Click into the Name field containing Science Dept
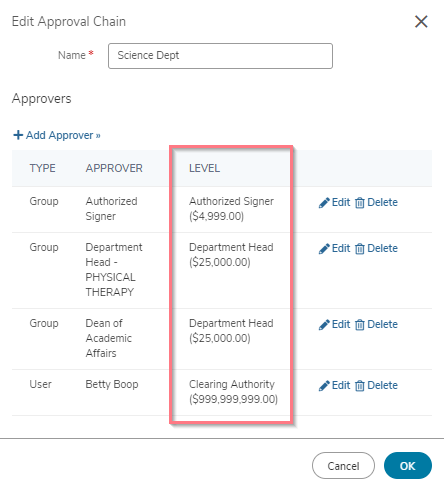Image resolution: width=444 pixels, height=491 pixels. (x=220, y=56)
